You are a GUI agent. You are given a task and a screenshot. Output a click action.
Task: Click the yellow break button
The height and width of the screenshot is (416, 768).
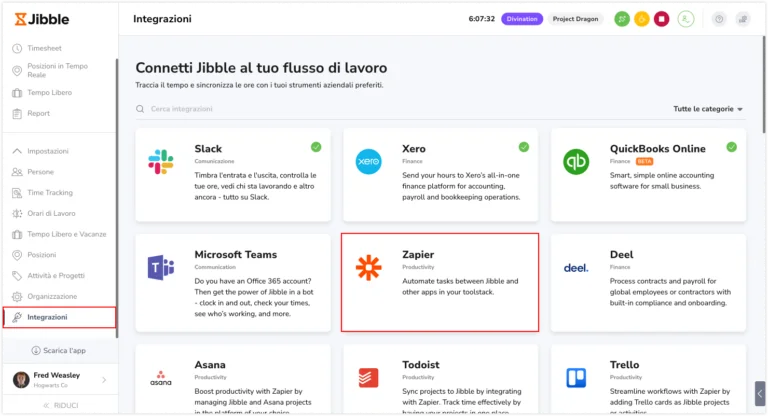642,19
